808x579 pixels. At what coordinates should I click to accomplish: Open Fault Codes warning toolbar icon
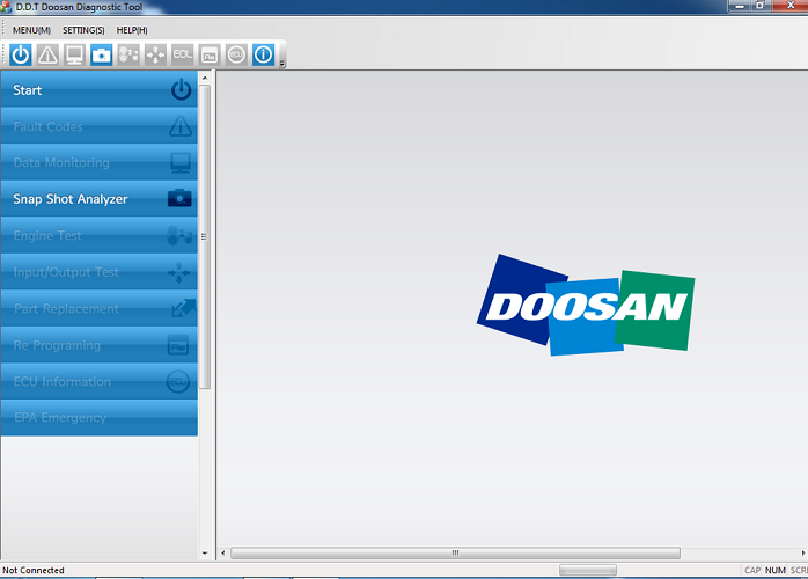[x=48, y=55]
